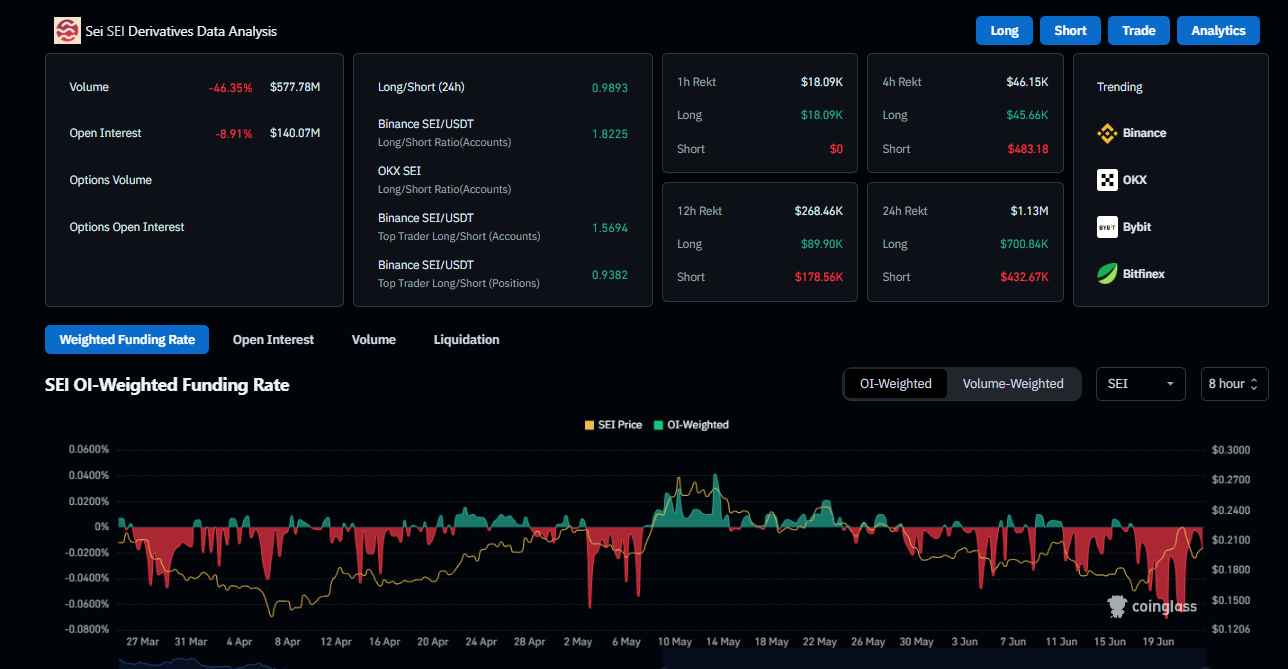Click the Binance link text in Trending
Image resolution: width=1288 pixels, height=669 pixels.
point(1144,133)
